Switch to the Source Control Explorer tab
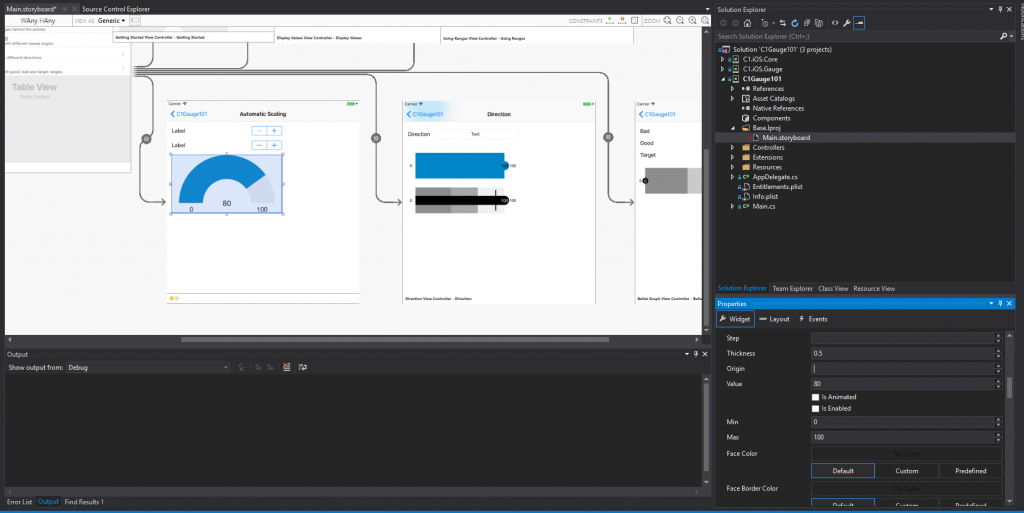 [x=116, y=9]
